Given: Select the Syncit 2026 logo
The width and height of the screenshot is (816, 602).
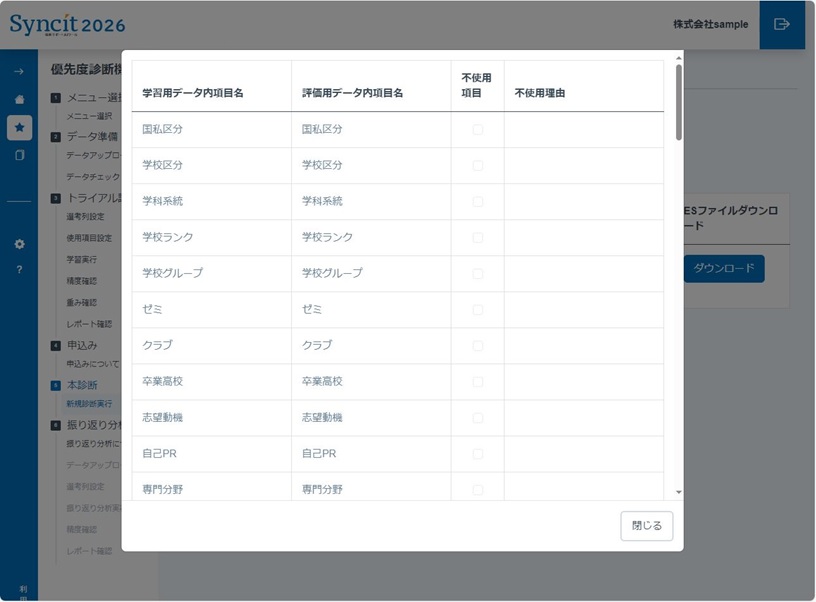Looking at the screenshot, I should click(65, 24).
